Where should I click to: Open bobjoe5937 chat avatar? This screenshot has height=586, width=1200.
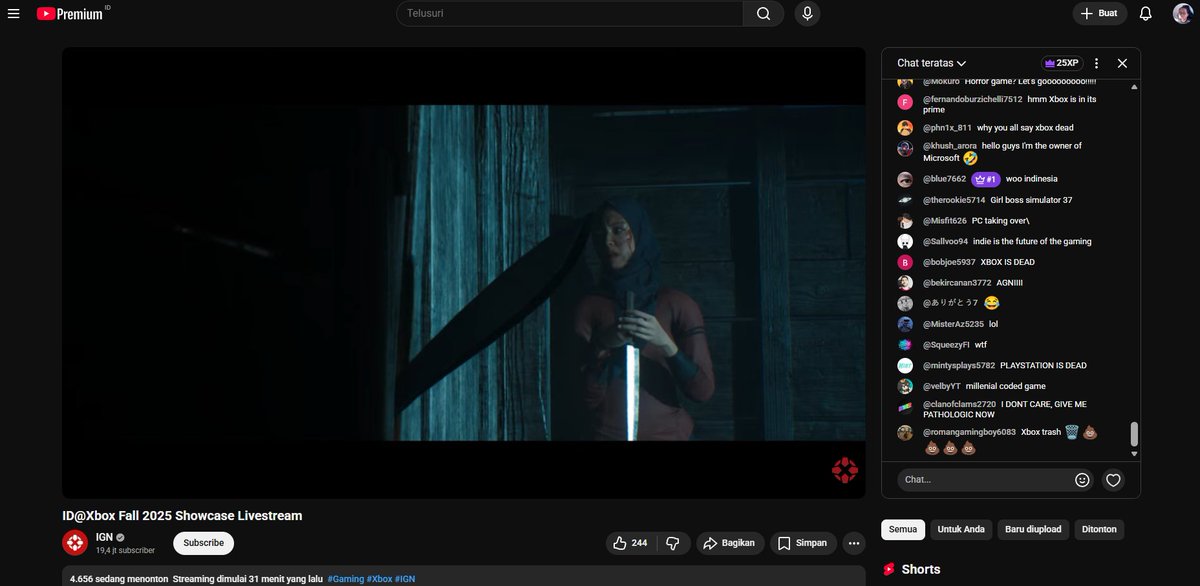pyautogui.click(x=905, y=262)
